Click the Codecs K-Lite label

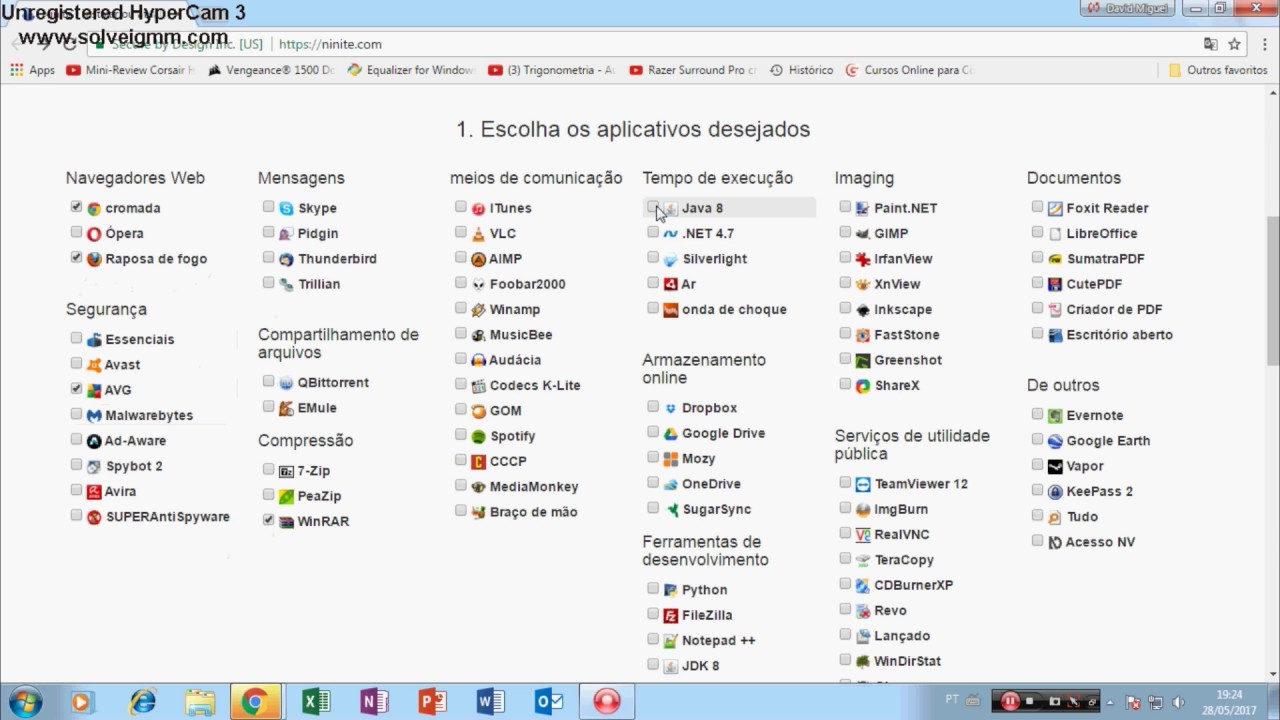click(x=535, y=385)
